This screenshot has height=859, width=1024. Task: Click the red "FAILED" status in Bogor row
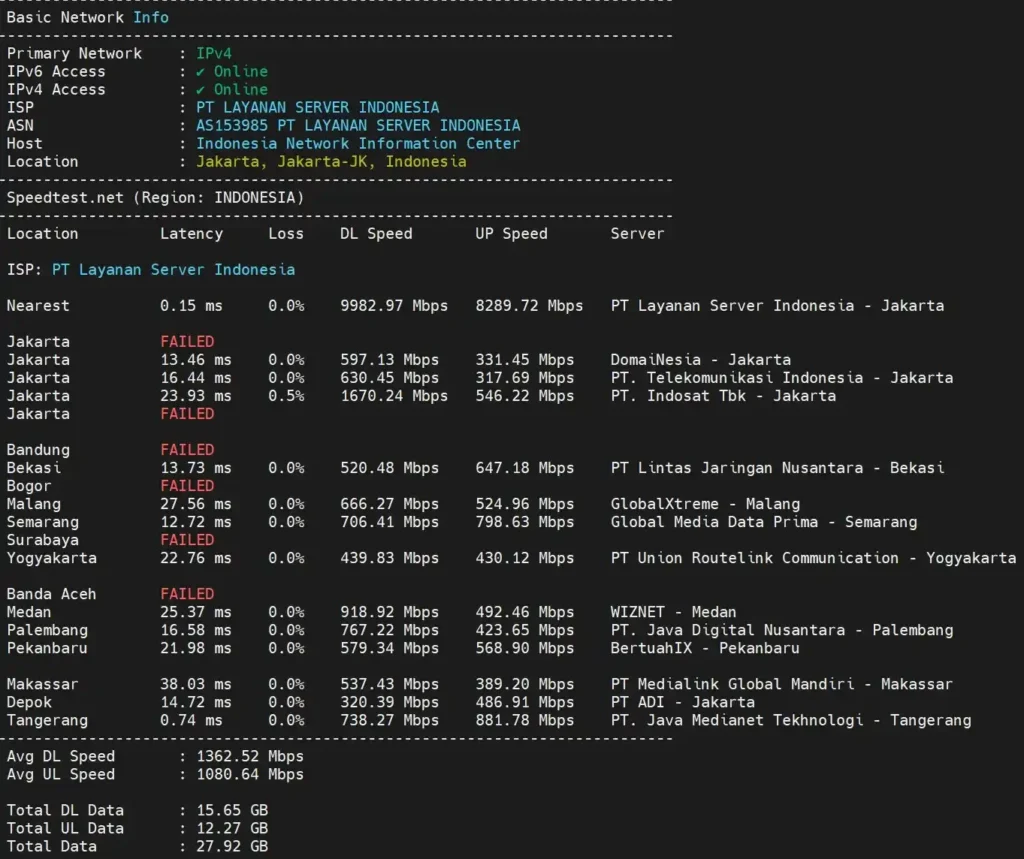tap(187, 486)
